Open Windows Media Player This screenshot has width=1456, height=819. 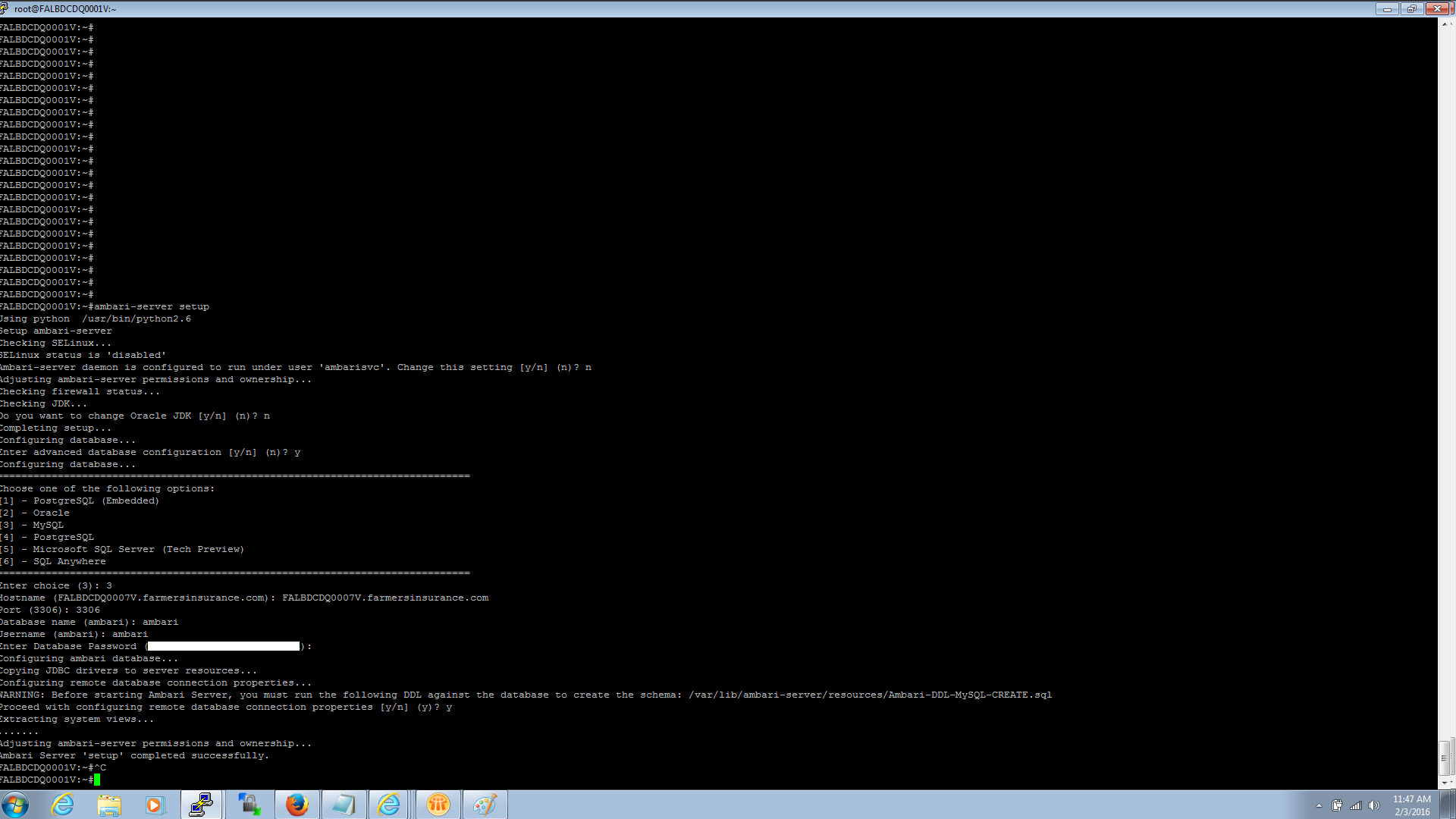(x=155, y=804)
